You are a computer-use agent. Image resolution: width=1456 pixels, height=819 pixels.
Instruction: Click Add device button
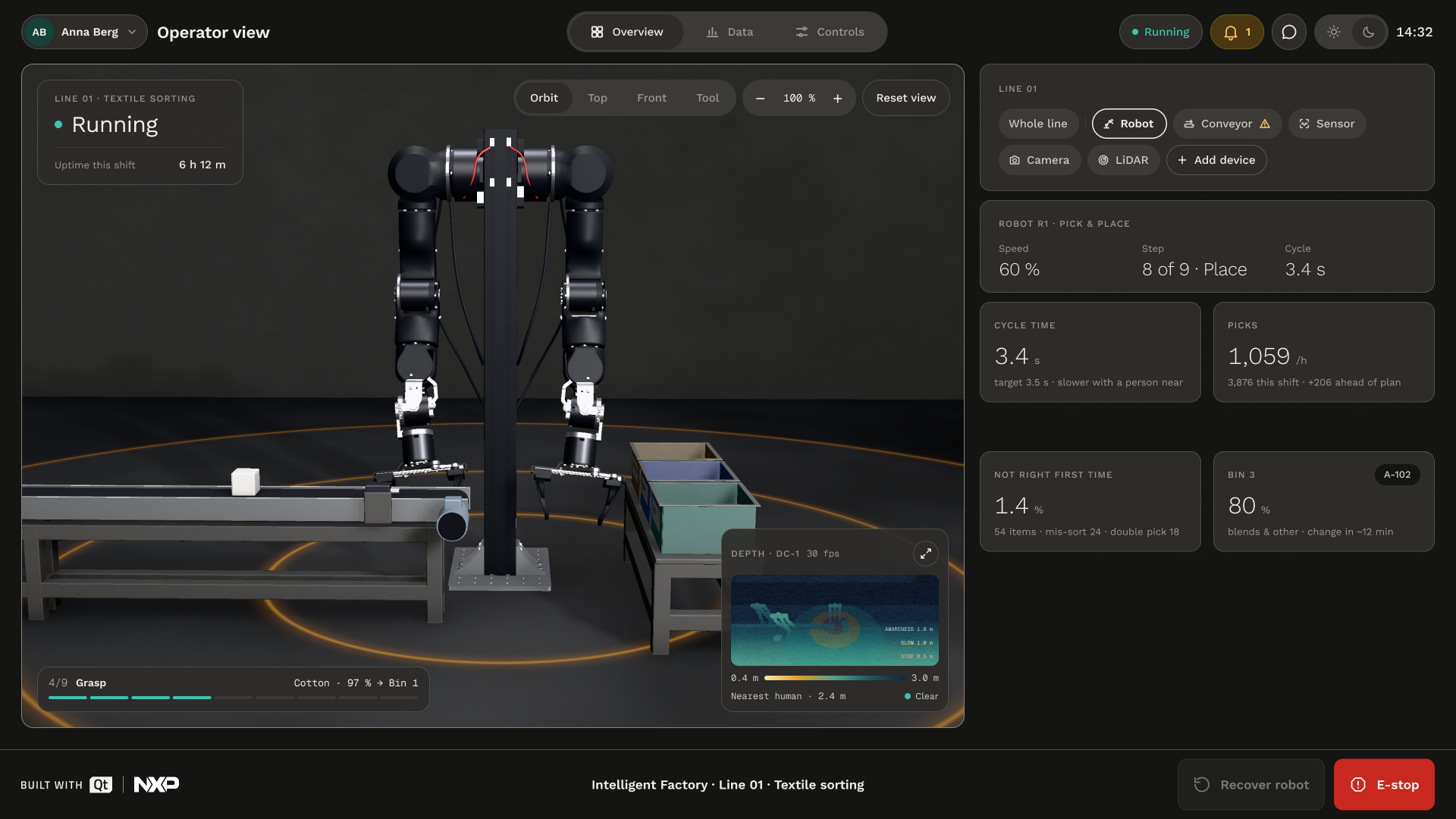[1216, 160]
